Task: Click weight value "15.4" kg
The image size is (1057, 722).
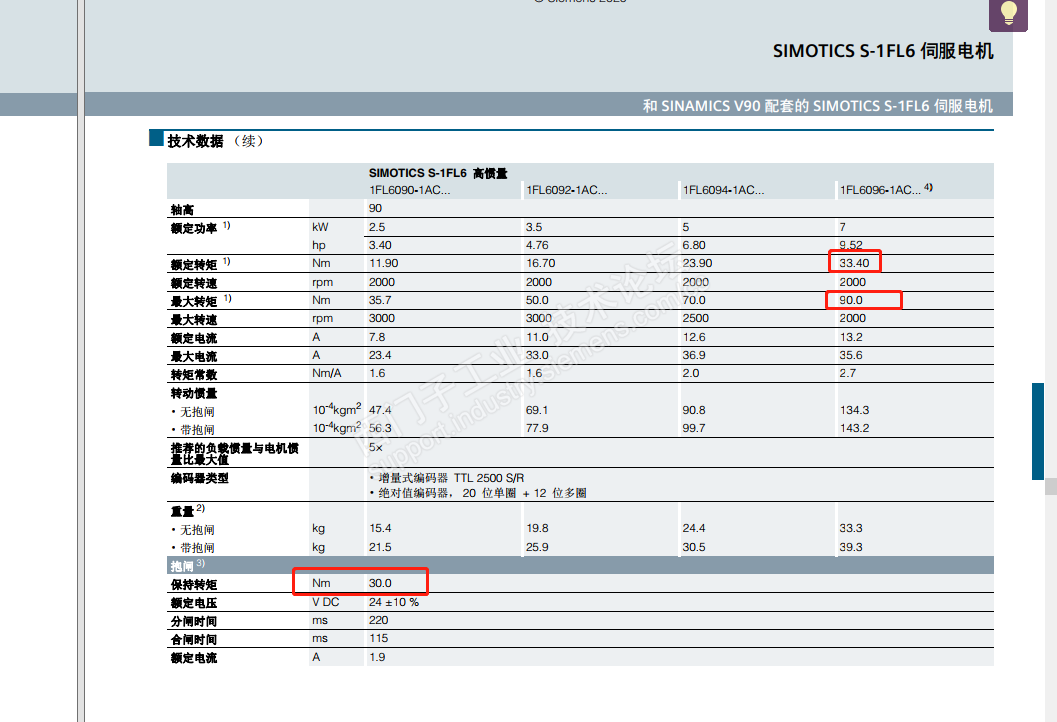Action: point(380,529)
